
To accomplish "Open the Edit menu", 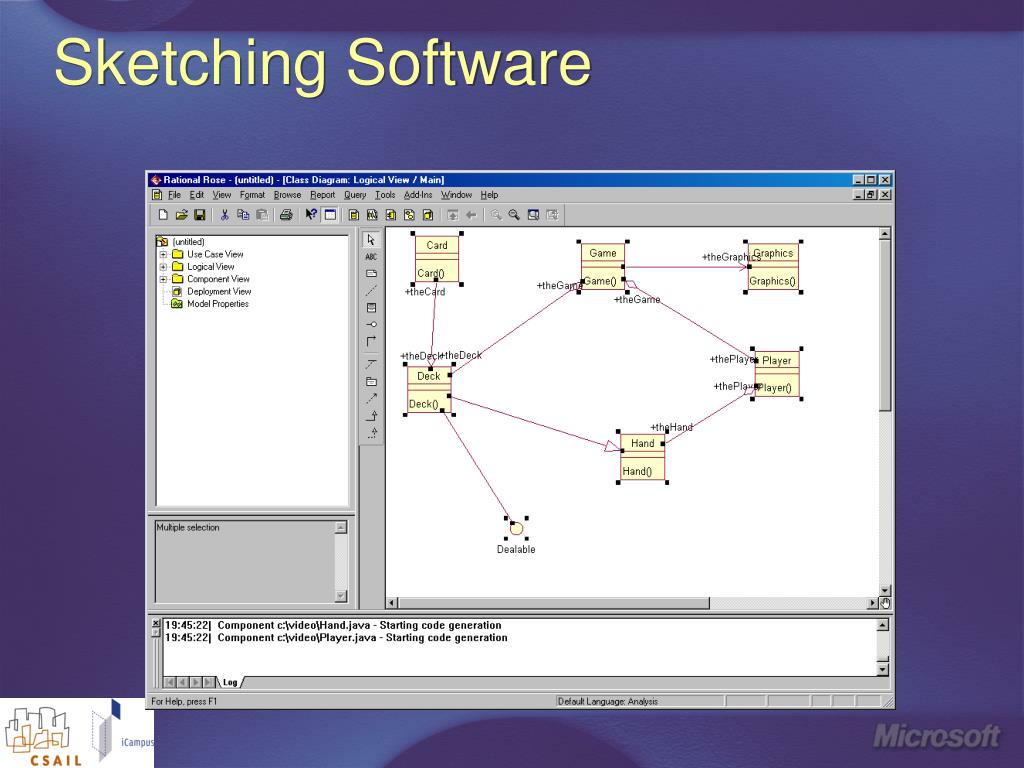I will [197, 195].
